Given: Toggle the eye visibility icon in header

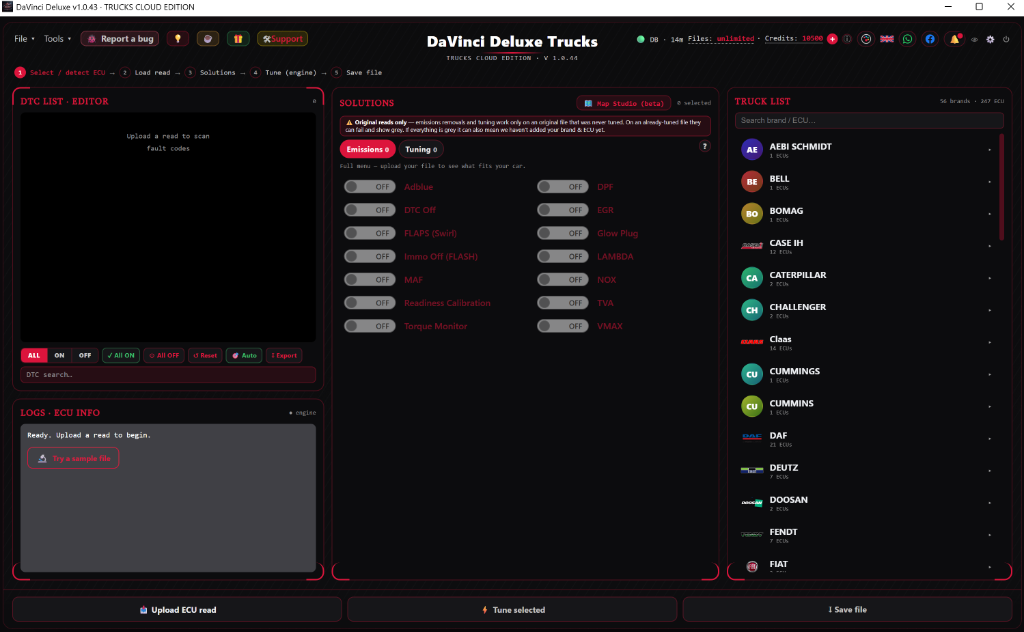Looking at the screenshot, I should pos(974,39).
